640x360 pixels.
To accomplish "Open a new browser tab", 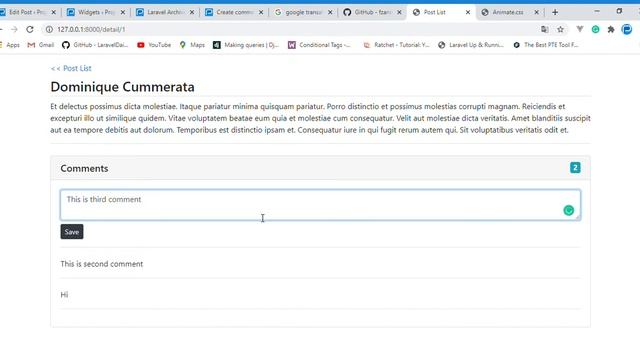I will [x=555, y=12].
